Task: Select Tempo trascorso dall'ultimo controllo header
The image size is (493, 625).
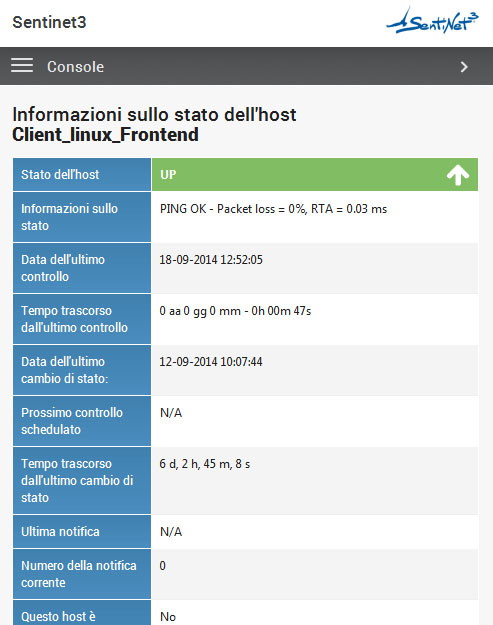Action: 82,319
